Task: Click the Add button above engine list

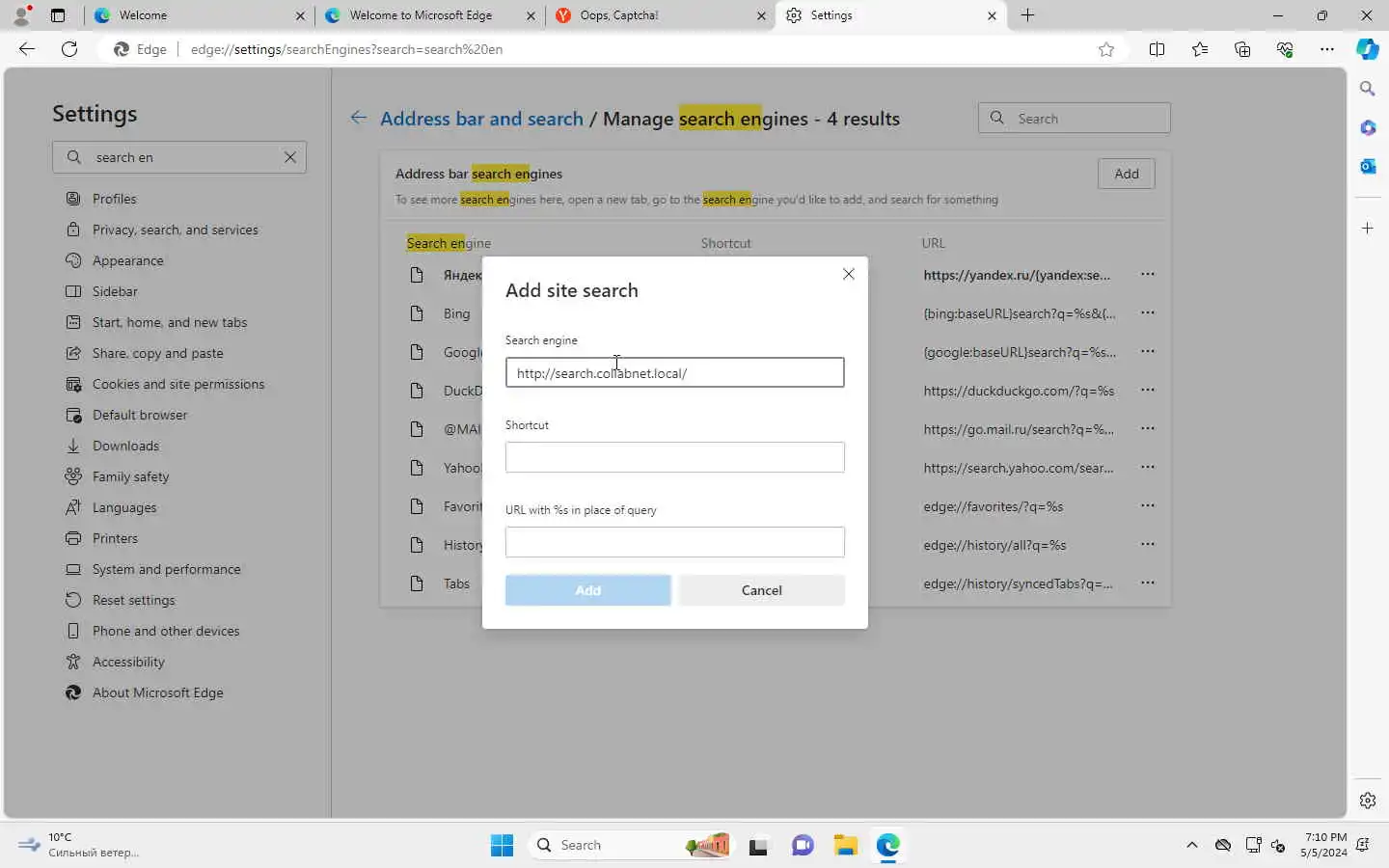Action: 1126,174
